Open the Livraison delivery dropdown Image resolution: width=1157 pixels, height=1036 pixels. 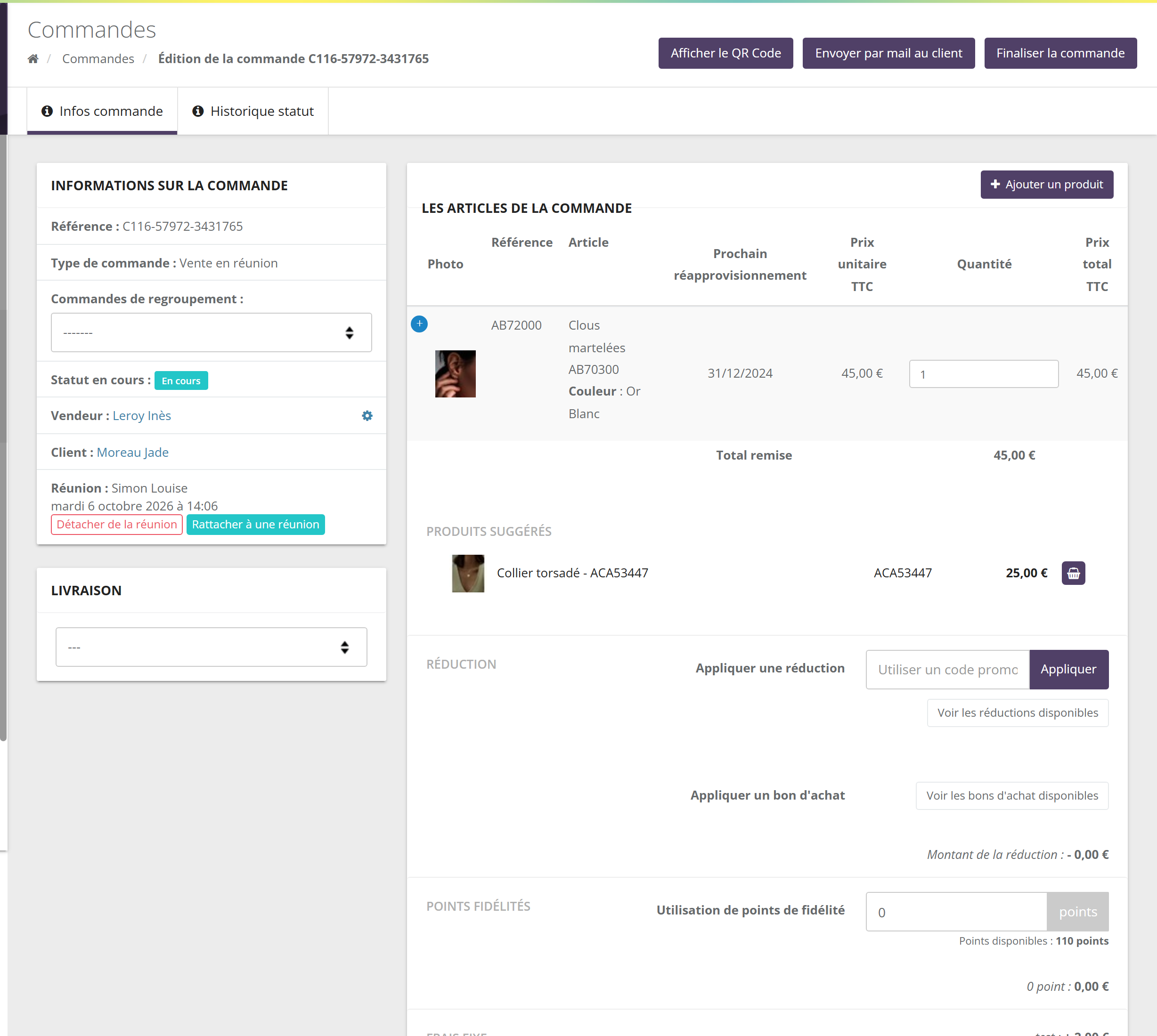(x=211, y=647)
